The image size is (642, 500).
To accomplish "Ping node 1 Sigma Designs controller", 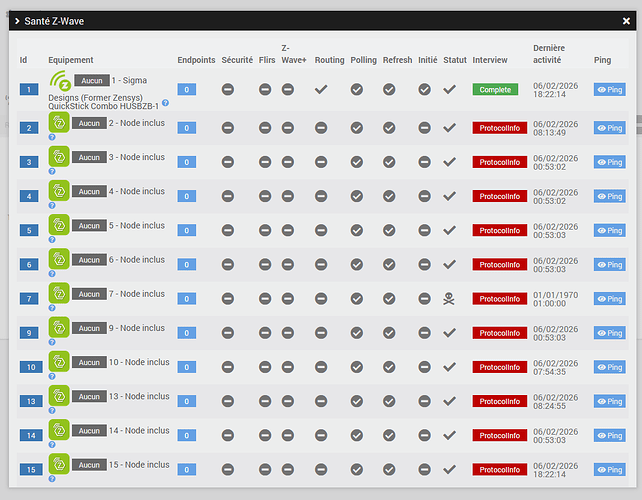I will [x=610, y=90].
